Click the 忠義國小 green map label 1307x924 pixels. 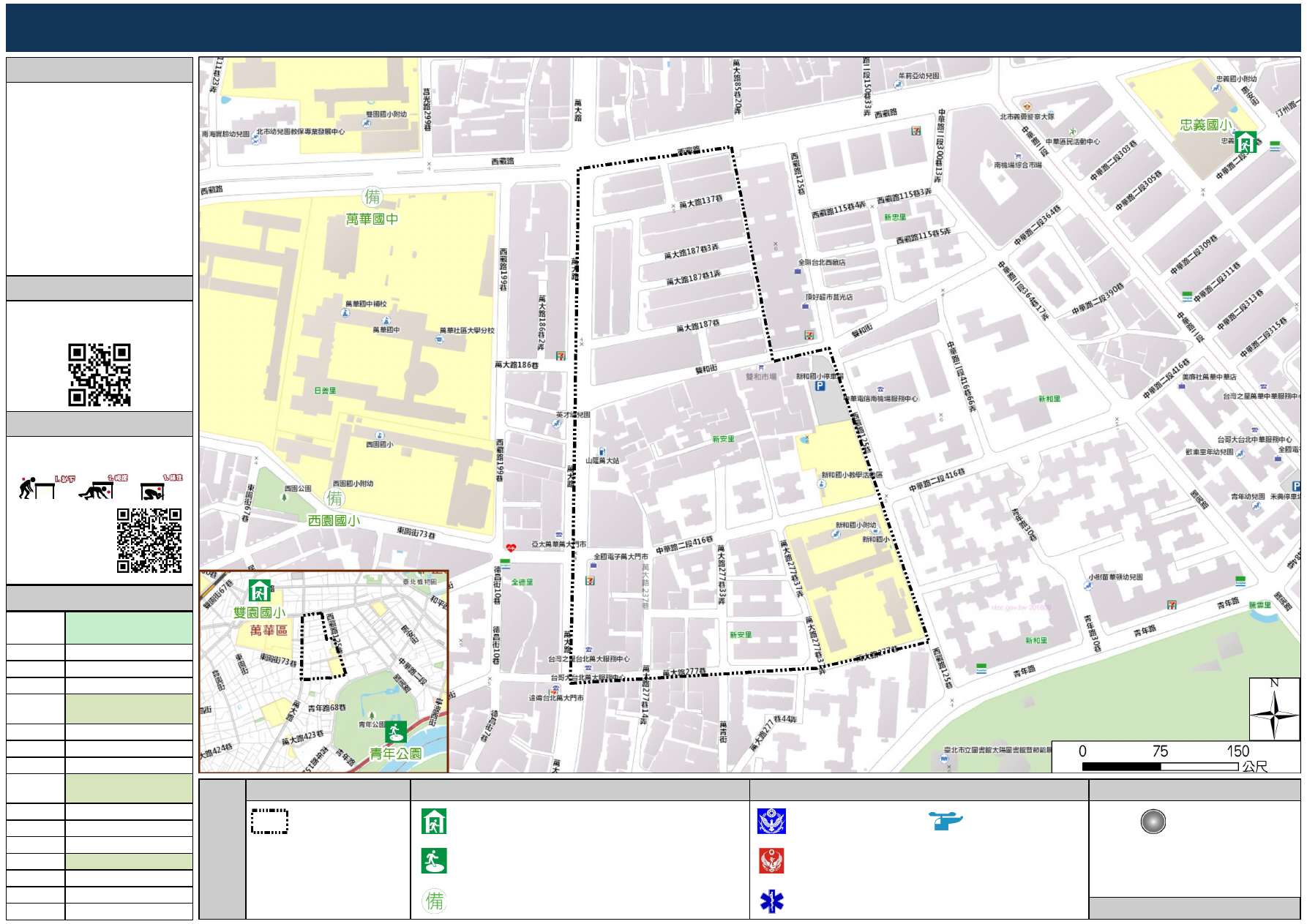1206,125
